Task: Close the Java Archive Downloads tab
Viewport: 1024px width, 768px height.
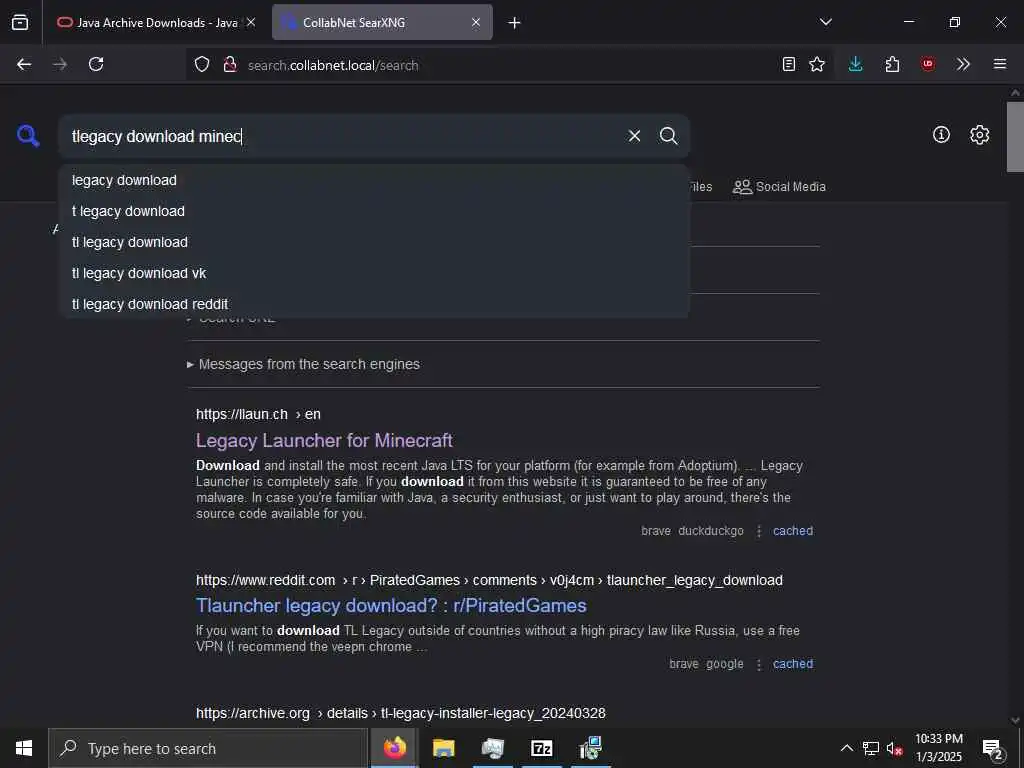Action: [x=251, y=22]
